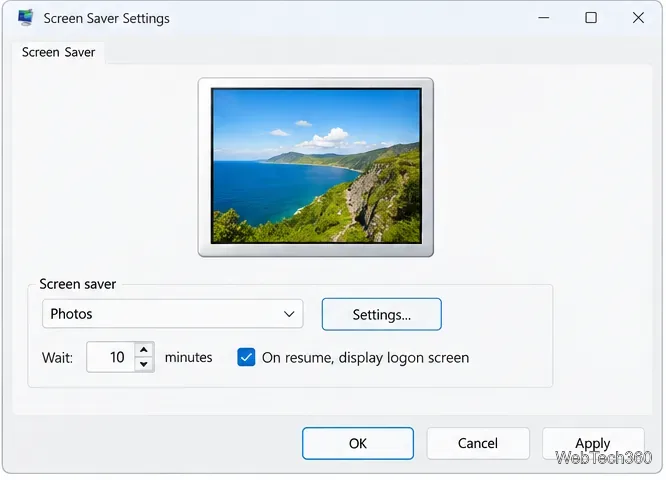Increase wait time with the up arrow
Screen dimensions: 666x480
pyautogui.click(x=144, y=350)
